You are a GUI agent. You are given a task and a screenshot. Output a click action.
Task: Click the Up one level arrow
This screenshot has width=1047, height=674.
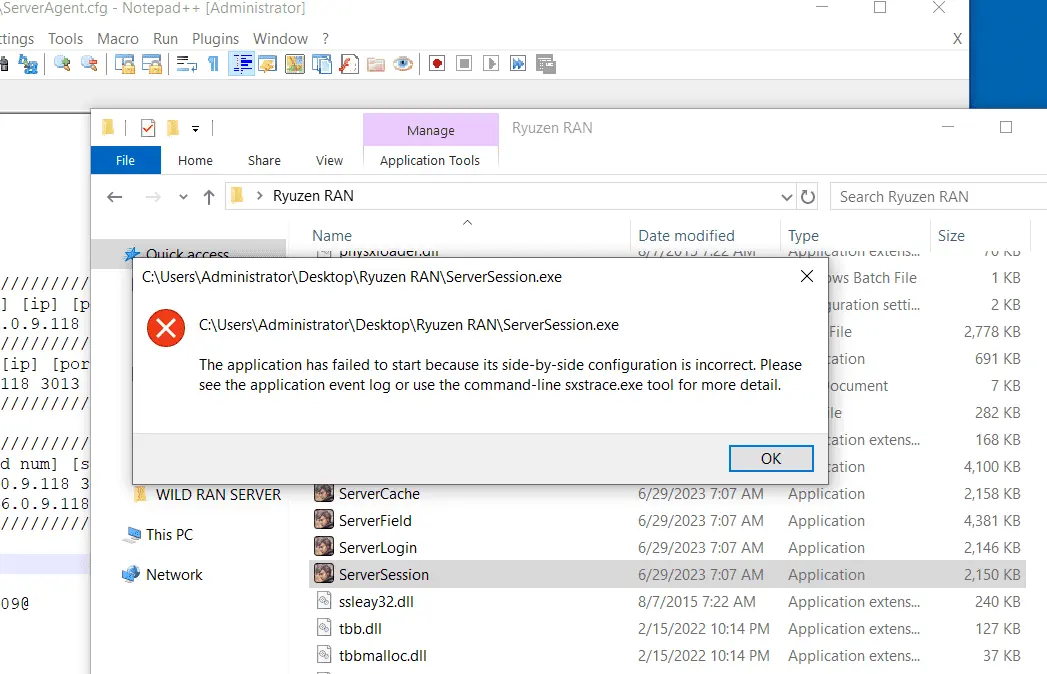point(209,196)
